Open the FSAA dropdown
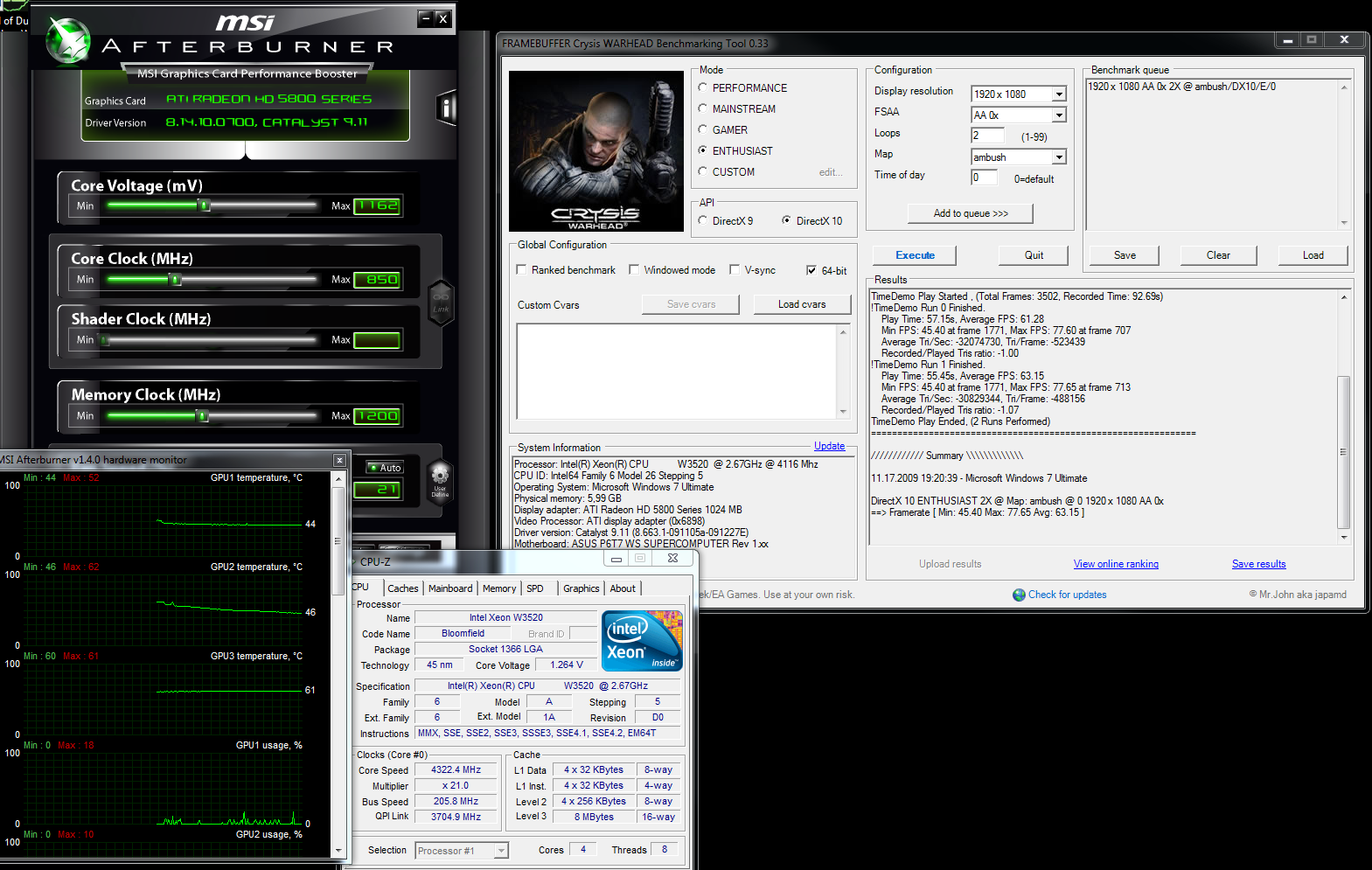Screen dimensions: 1372x870 [1059, 115]
